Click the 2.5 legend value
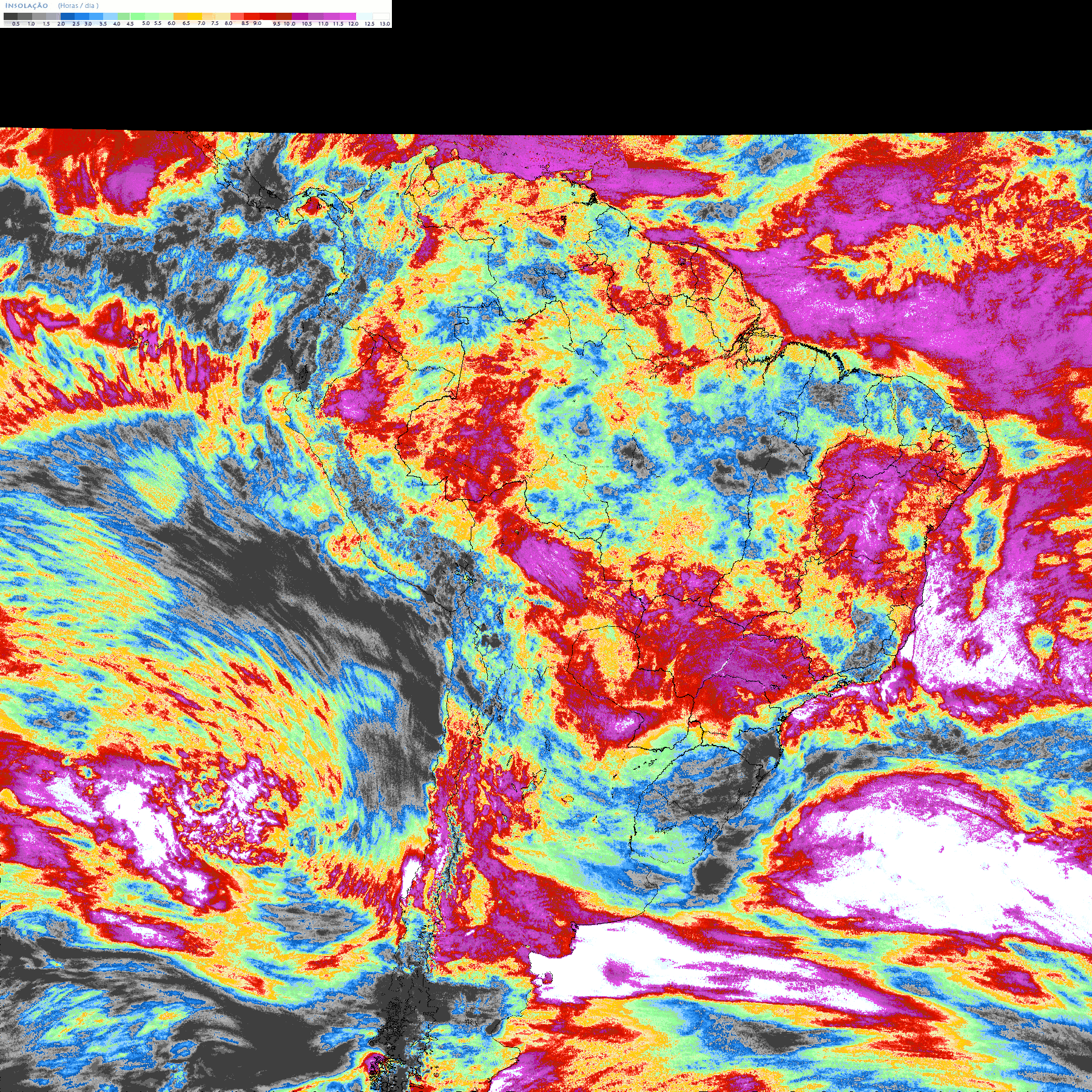This screenshot has height=1092, width=1092. (x=76, y=24)
